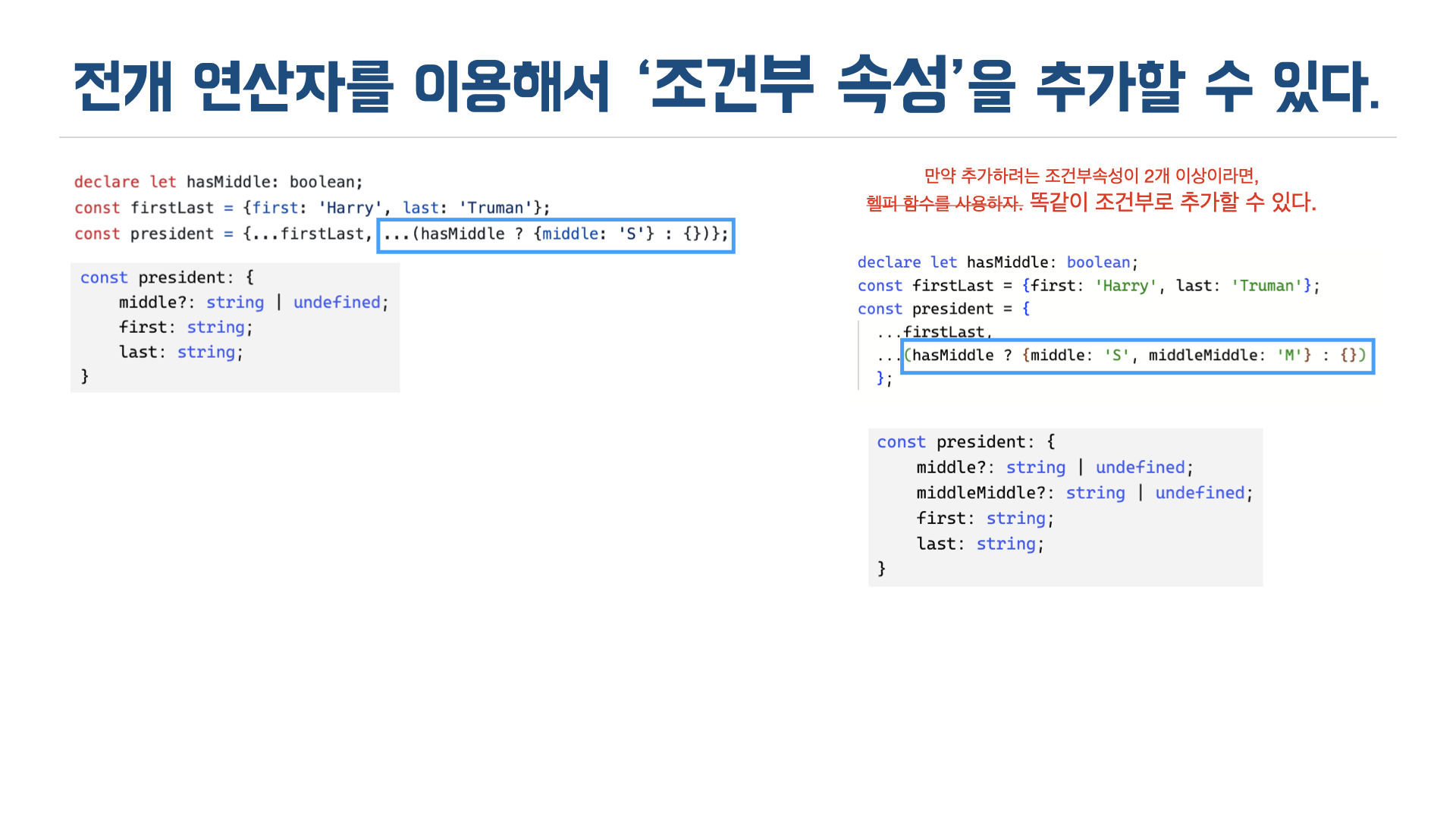This screenshot has width=1456, height=819.
Task: Click 'declare let hasMiddle: boolean;' in left code
Action: pos(218,182)
